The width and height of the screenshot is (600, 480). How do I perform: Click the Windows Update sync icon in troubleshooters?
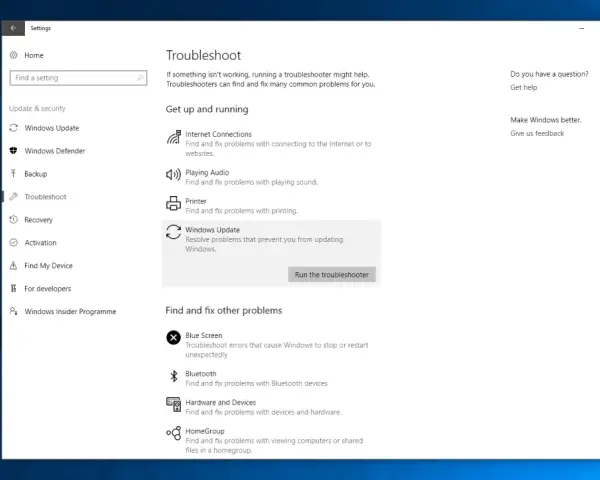[x=173, y=232]
